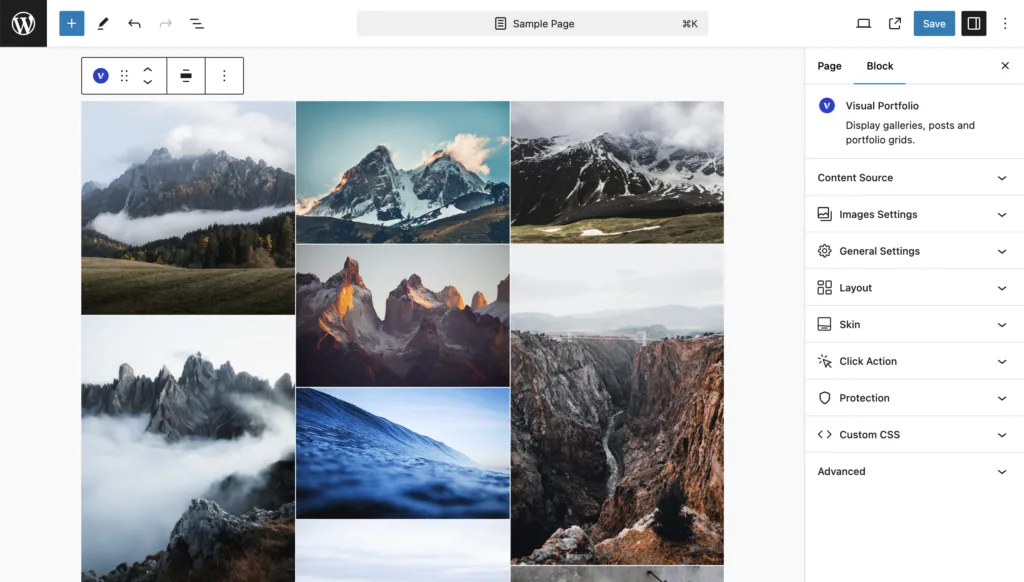Click the desktop preview View icon
Image resolution: width=1024 pixels, height=582 pixels.
coord(864,23)
